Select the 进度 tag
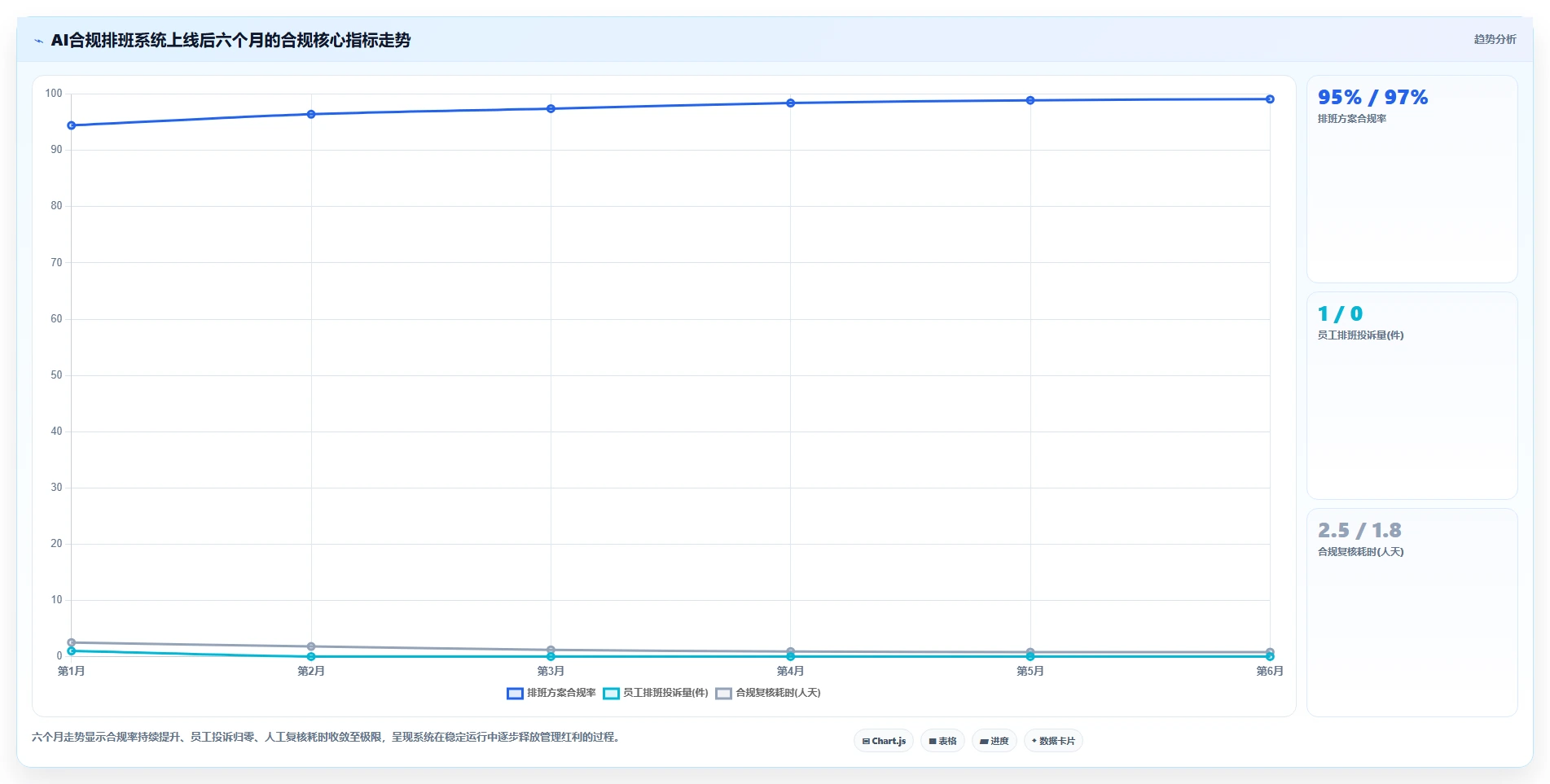Viewport: 1550px width, 784px height. 994,741
